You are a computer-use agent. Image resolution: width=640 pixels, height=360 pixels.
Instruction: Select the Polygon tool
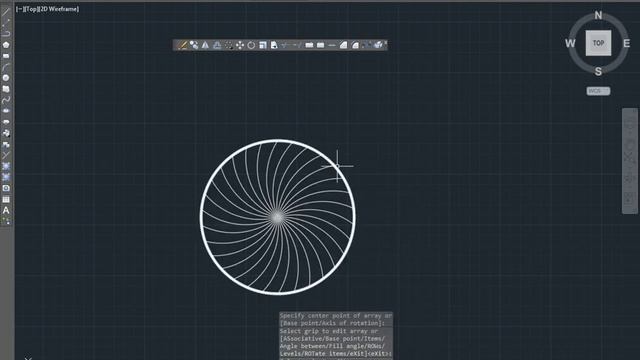coord(6,45)
